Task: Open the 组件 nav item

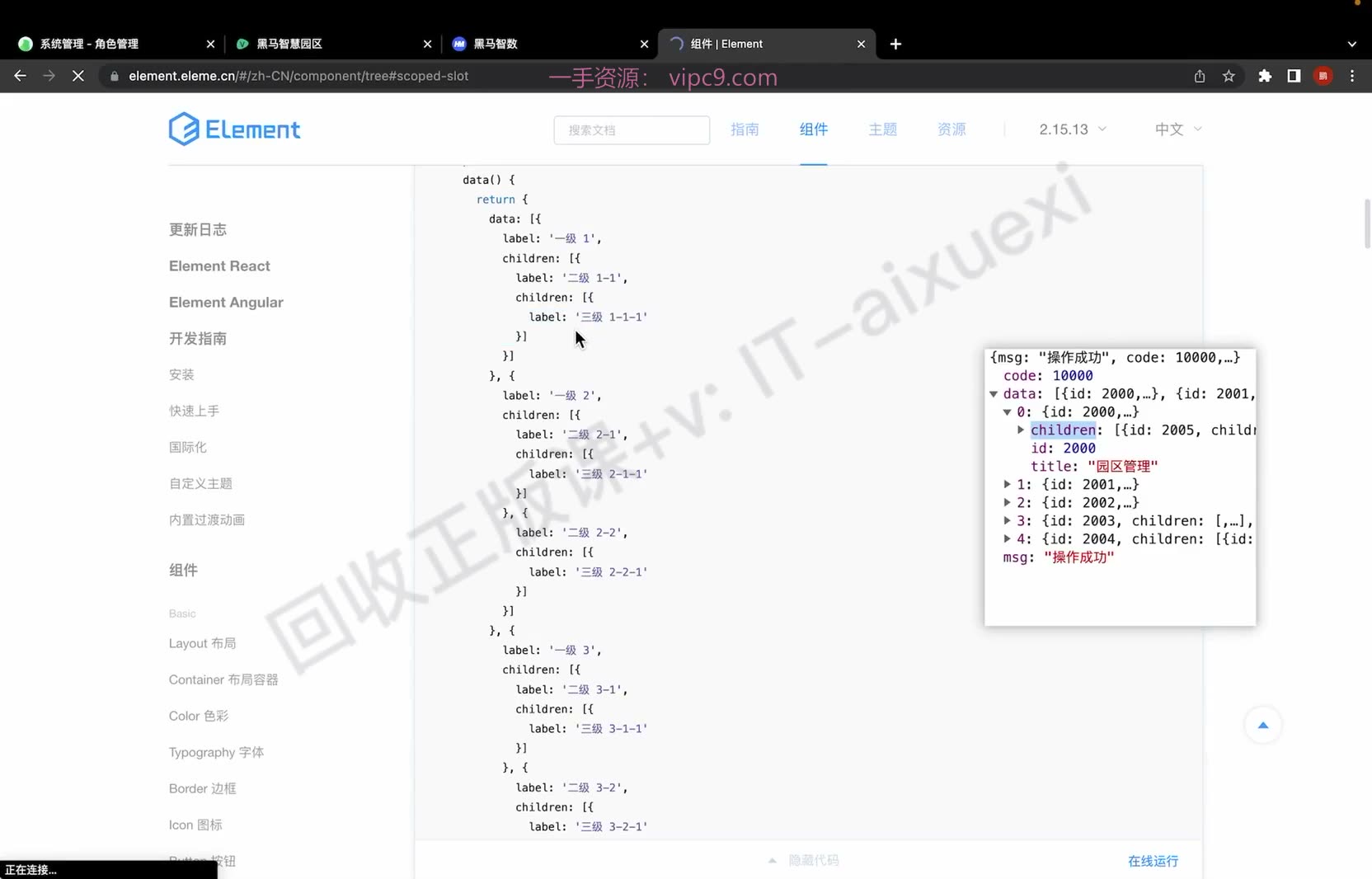Action: tap(814, 129)
